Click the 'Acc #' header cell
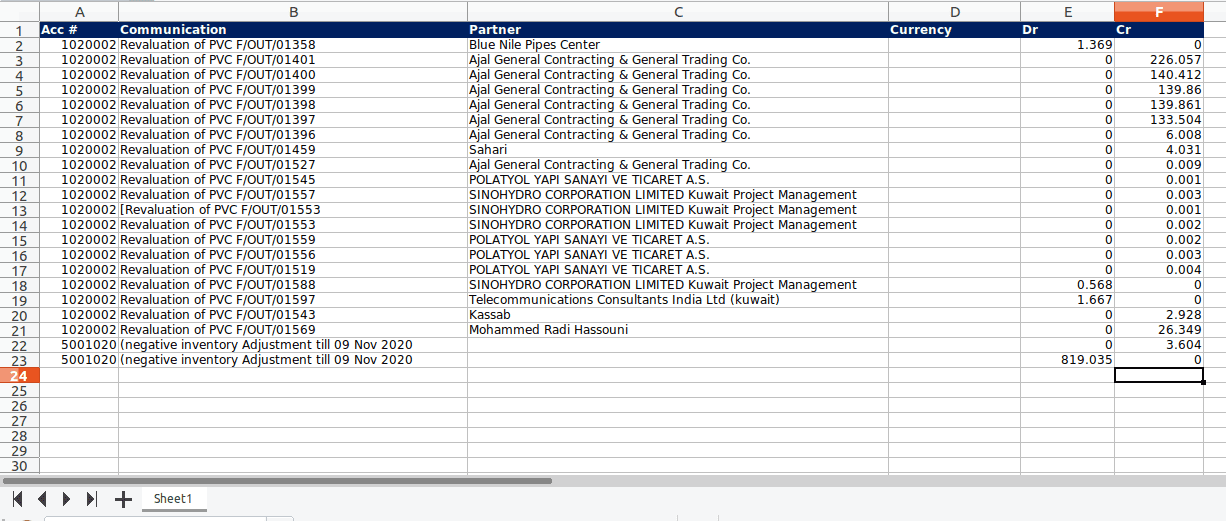 click(x=79, y=30)
